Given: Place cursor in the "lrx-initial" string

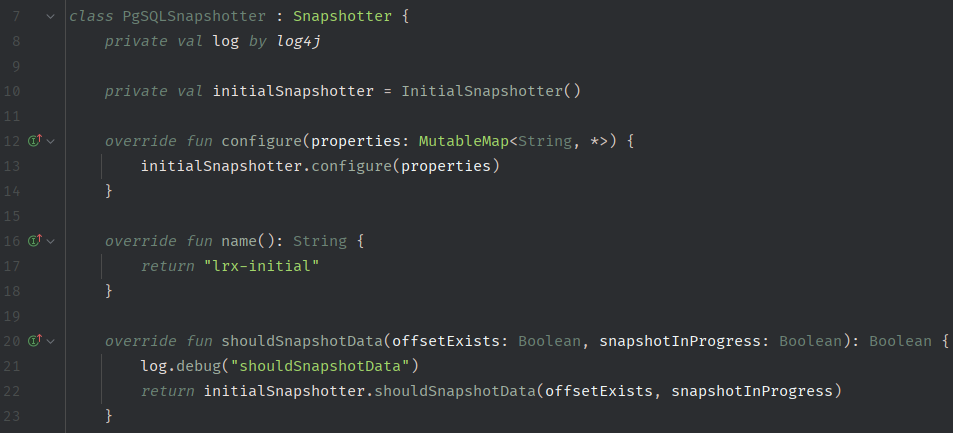Looking at the screenshot, I should click(x=266, y=266).
